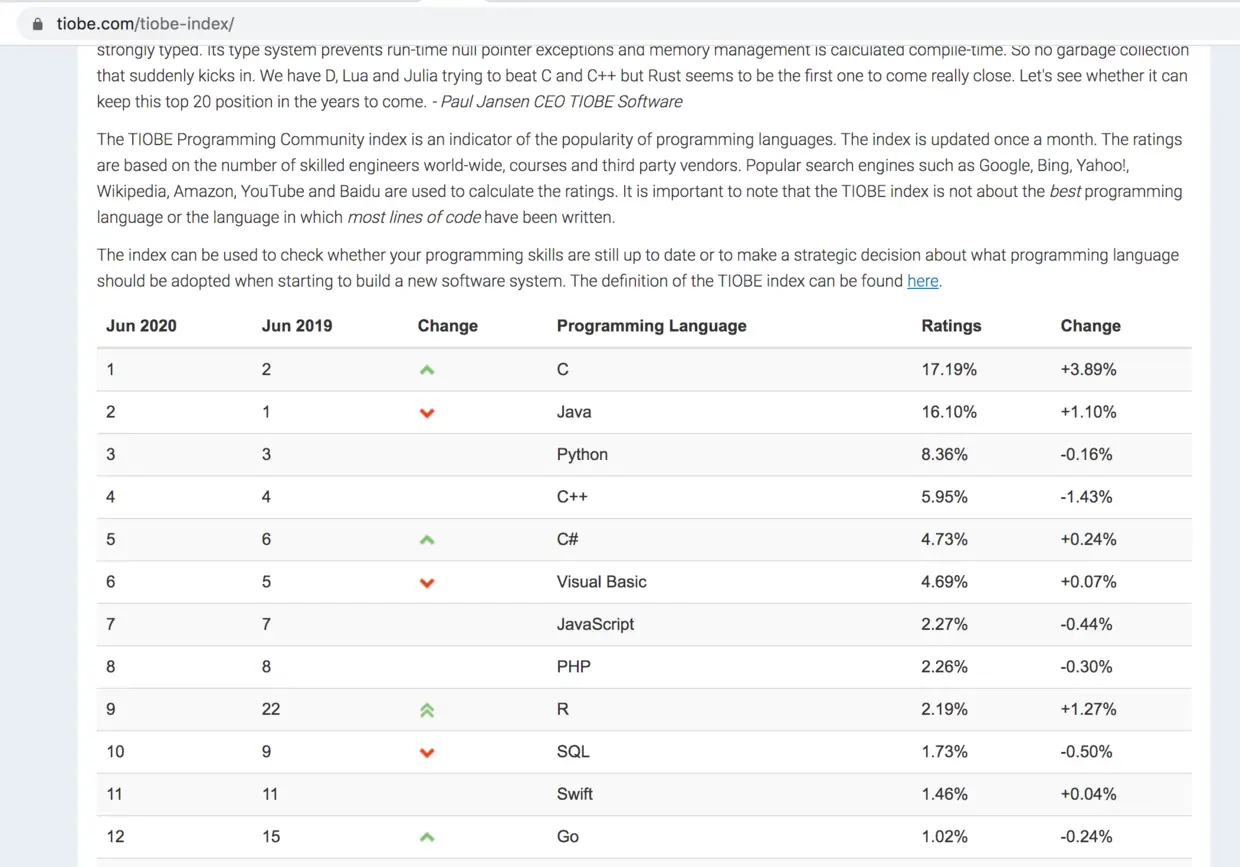
Task: Click the green up arrow in C# row
Action: click(427, 540)
